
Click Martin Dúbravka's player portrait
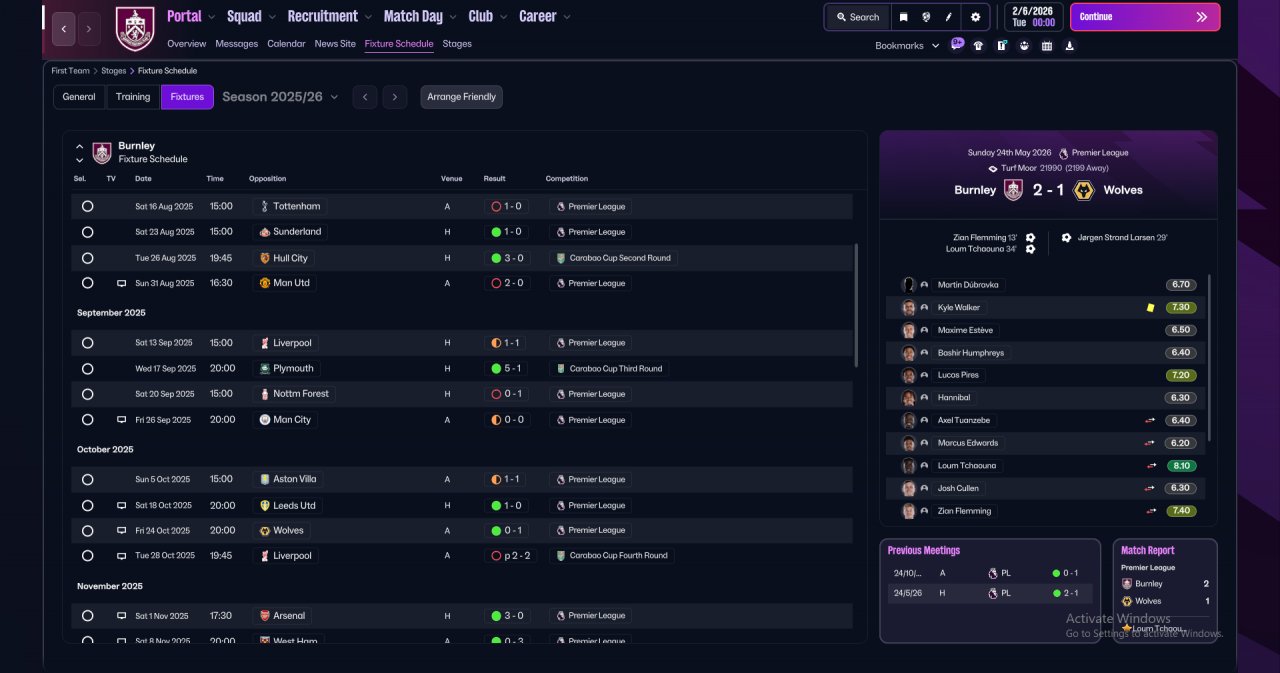click(909, 285)
